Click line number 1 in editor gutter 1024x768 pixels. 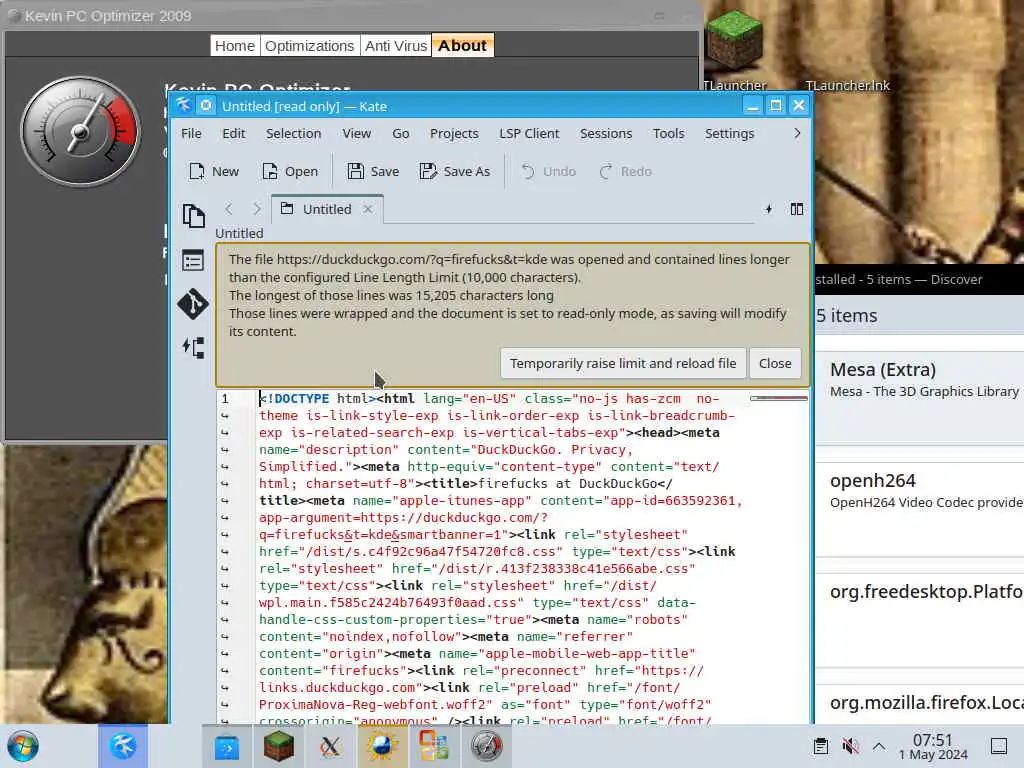coord(225,398)
